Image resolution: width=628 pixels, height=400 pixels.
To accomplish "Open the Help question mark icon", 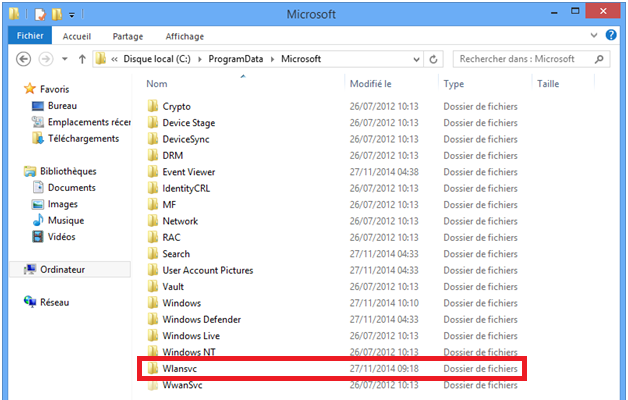I will click(x=611, y=35).
